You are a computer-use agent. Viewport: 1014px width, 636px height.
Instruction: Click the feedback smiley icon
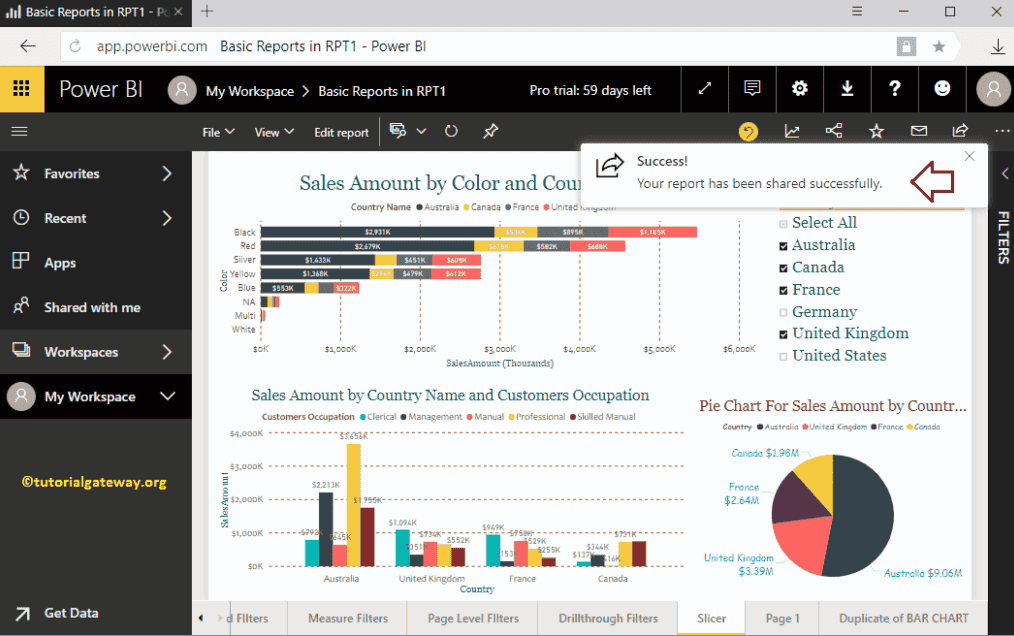pos(942,89)
